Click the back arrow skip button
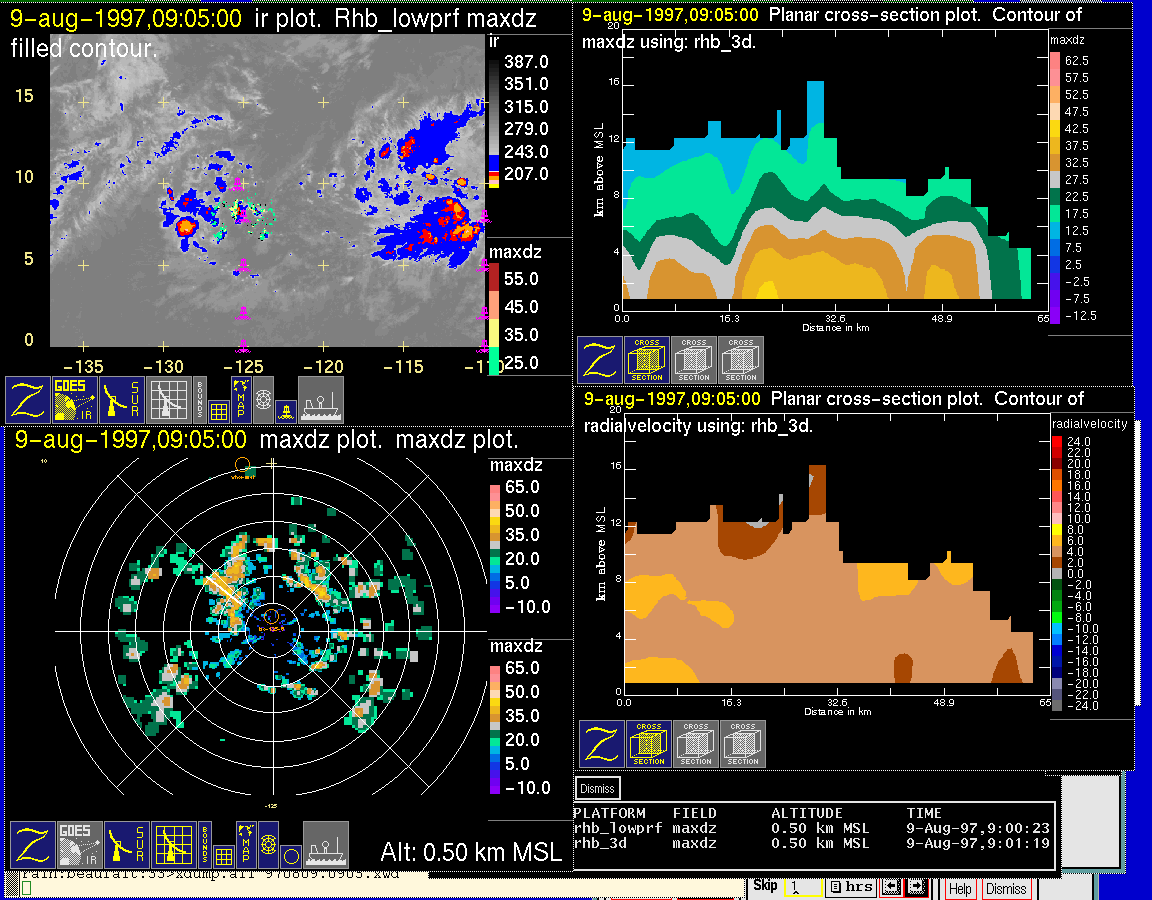 pos(891,887)
